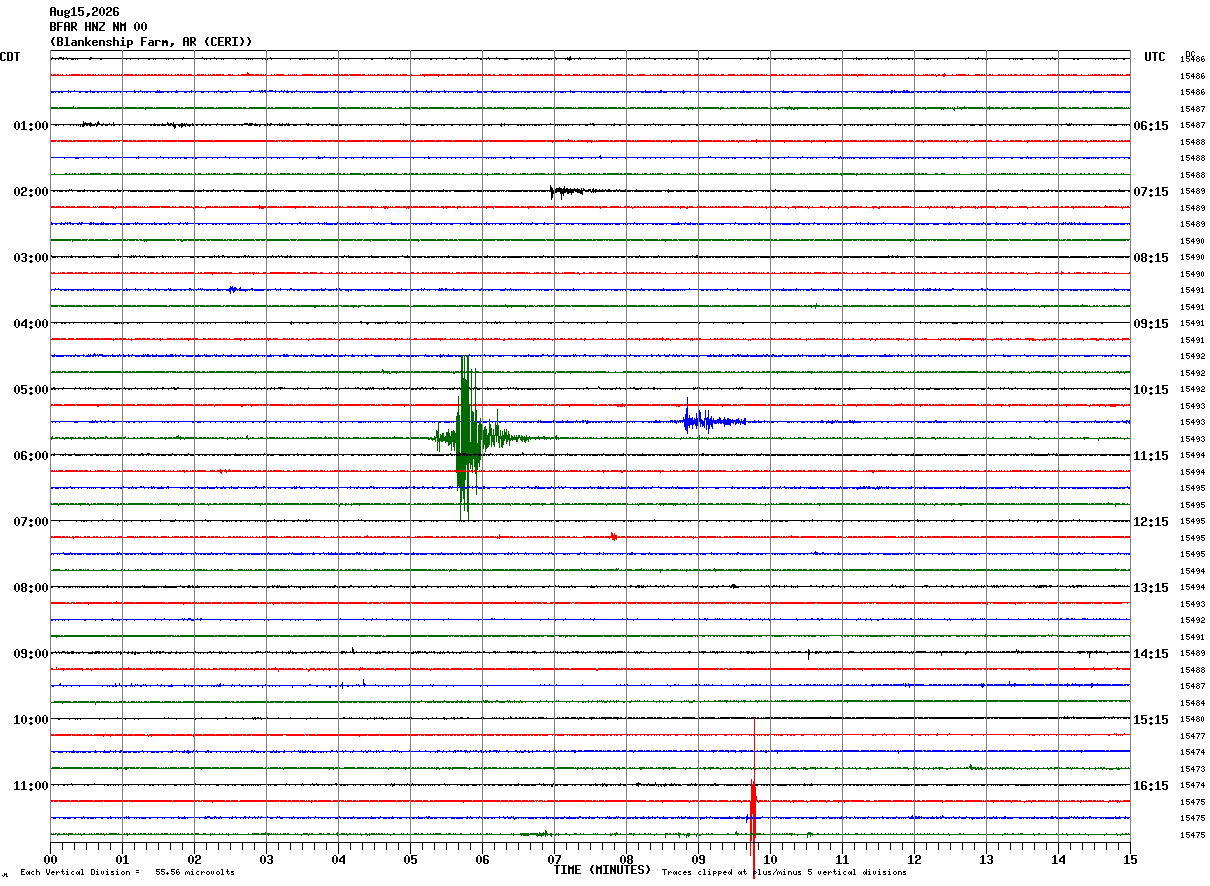The image size is (1210, 886).
Task: Select the 10:00 CDT time label
Action: pos(30,720)
